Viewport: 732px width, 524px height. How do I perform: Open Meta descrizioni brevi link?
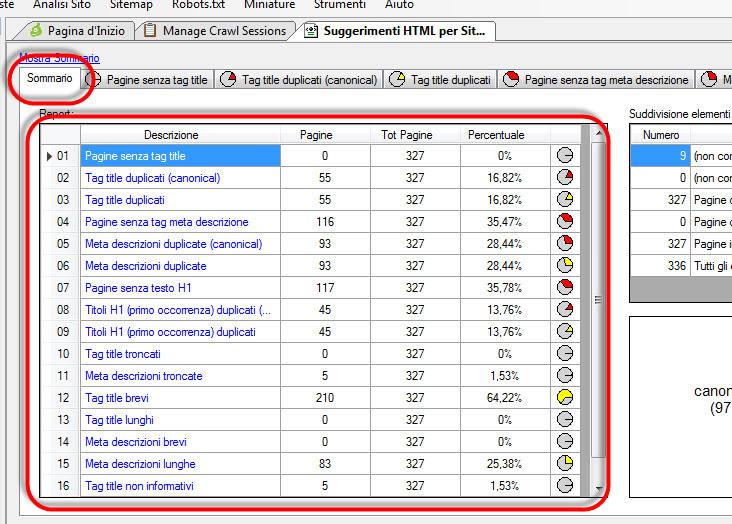136,442
